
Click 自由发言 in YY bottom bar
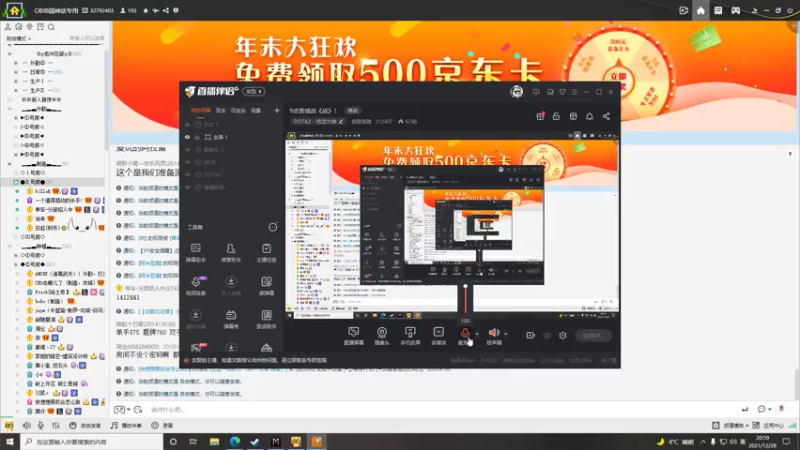(86, 425)
